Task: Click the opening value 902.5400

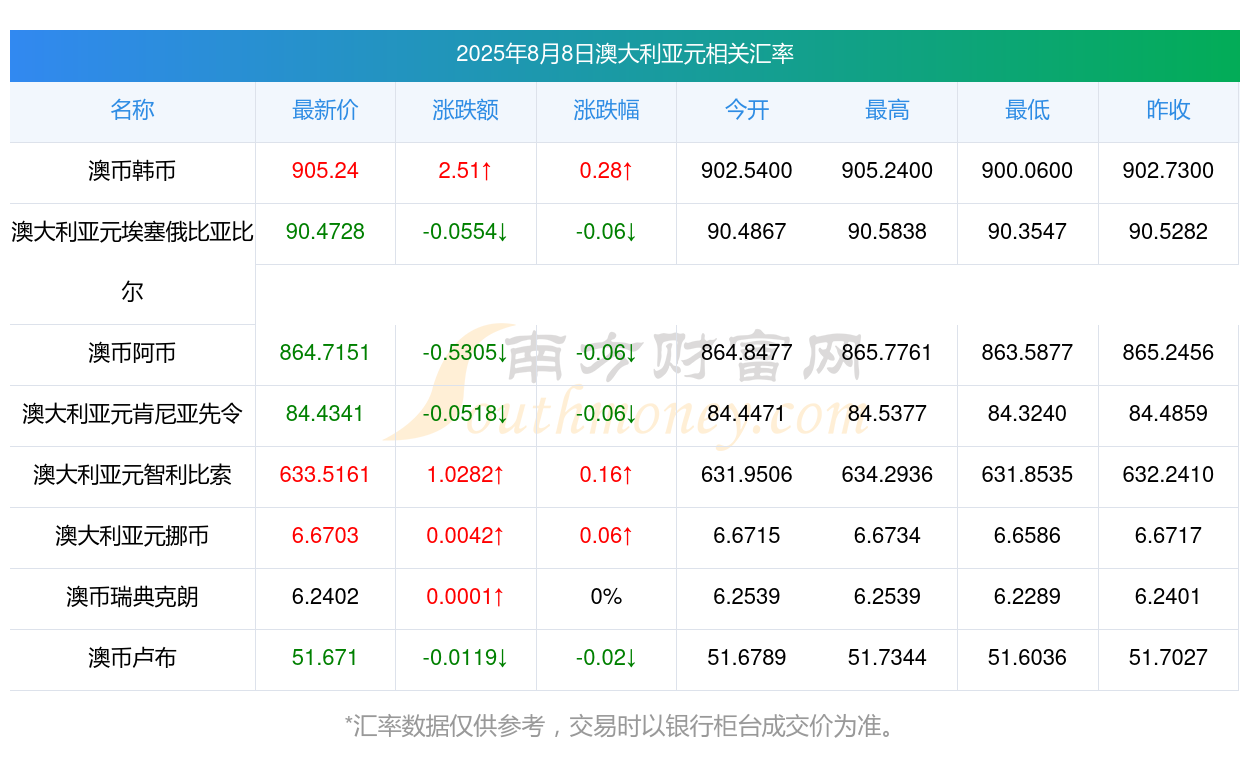Action: click(x=747, y=171)
